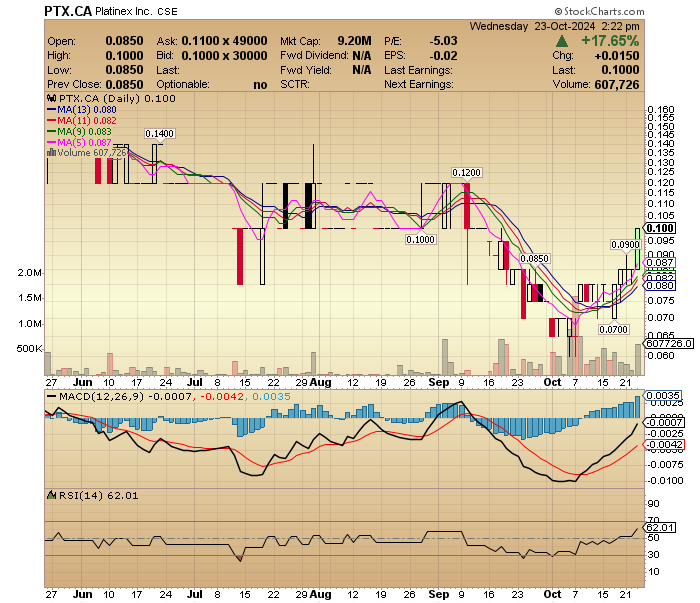This screenshot has width=700, height=603.
Task: Click the -0.0042 MACD signal axis tag
Action: pos(662,445)
